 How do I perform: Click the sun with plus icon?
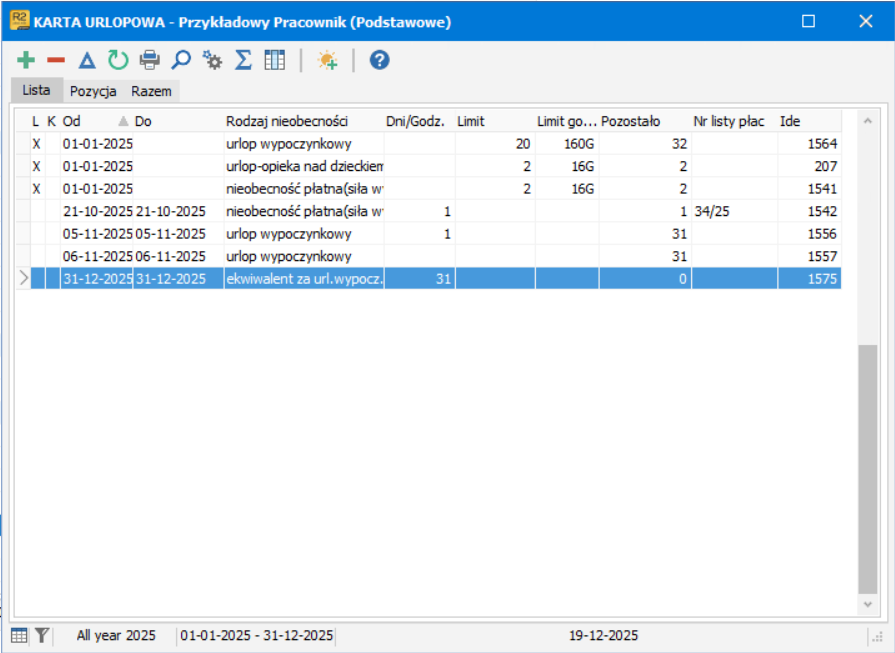tap(328, 60)
